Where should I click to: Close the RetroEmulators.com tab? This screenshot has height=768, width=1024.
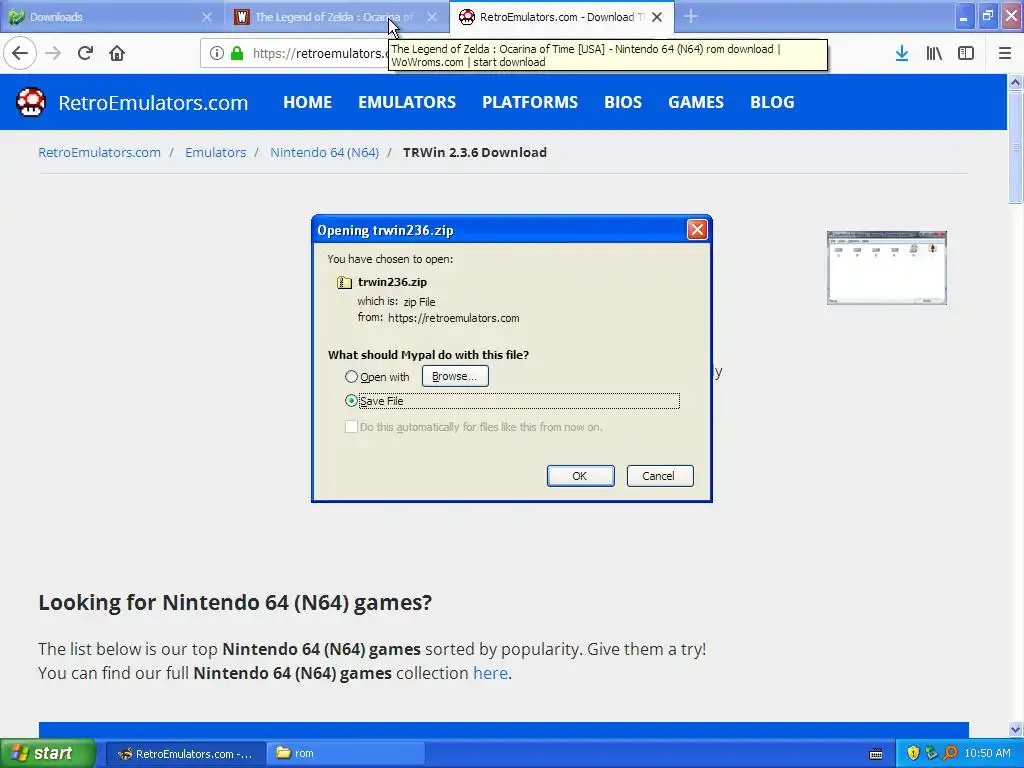[657, 17]
